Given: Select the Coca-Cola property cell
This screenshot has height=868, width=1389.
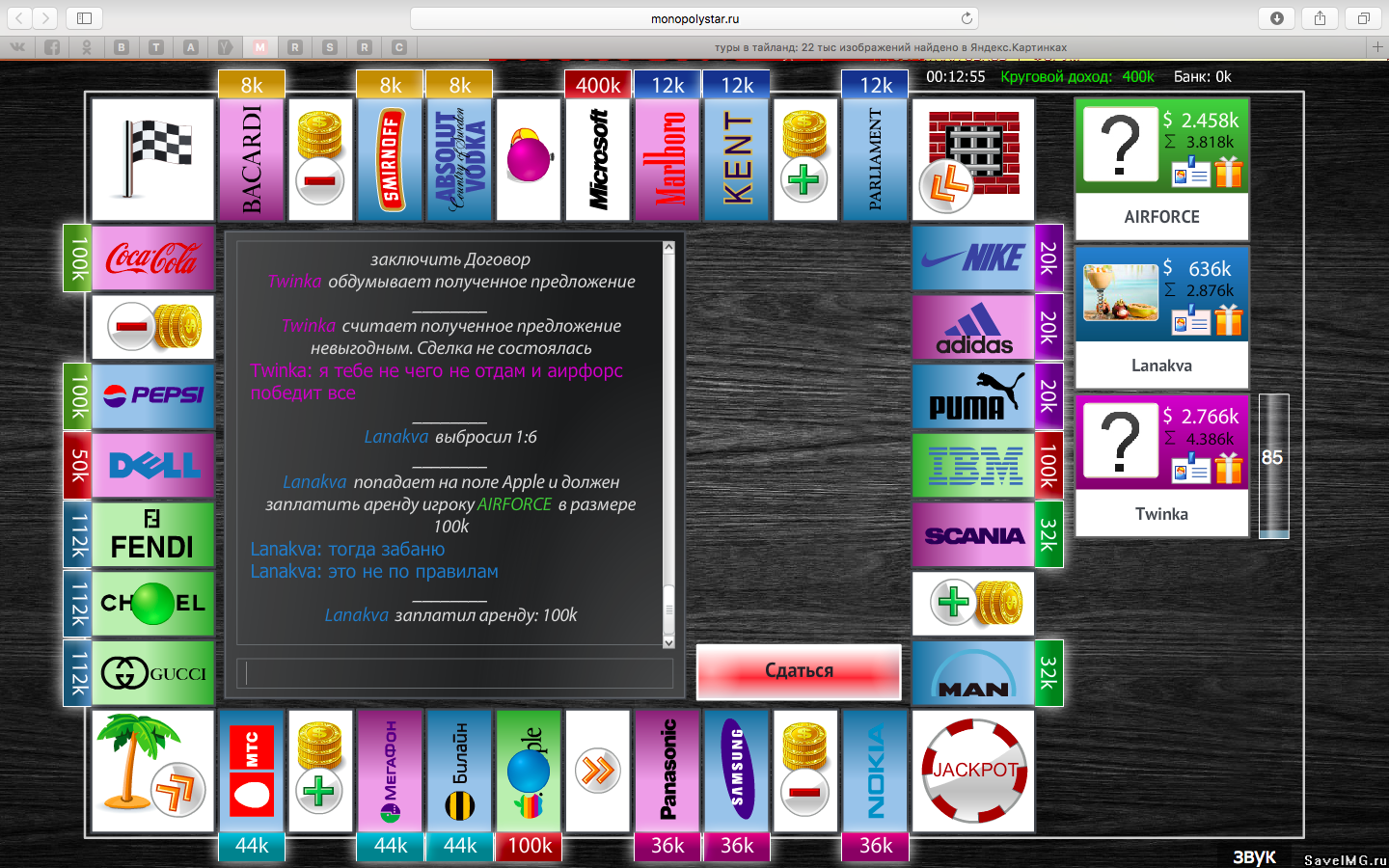Looking at the screenshot, I should coord(153,258).
